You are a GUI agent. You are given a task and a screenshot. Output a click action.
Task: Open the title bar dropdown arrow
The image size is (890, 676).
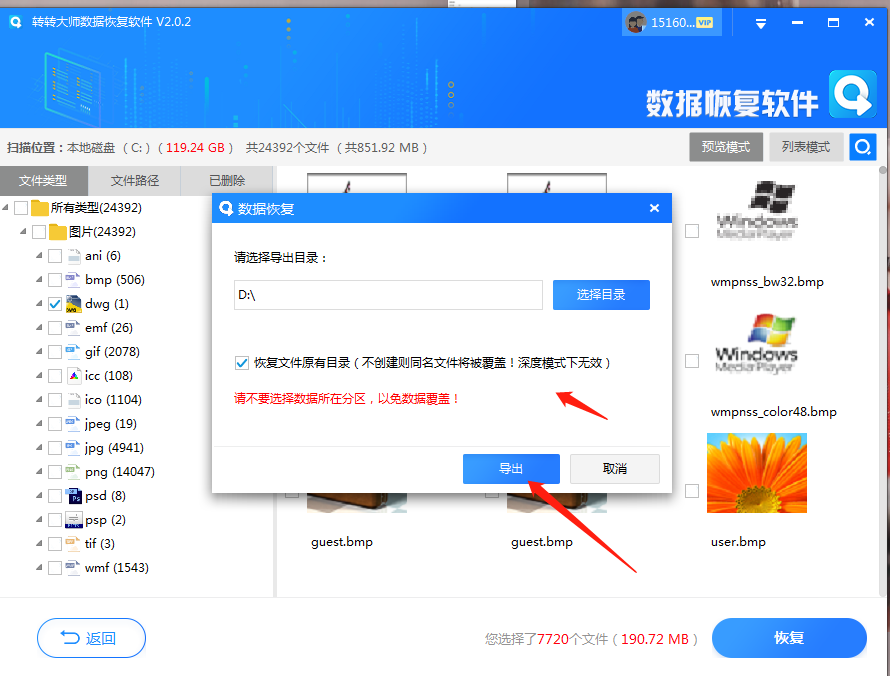point(760,21)
